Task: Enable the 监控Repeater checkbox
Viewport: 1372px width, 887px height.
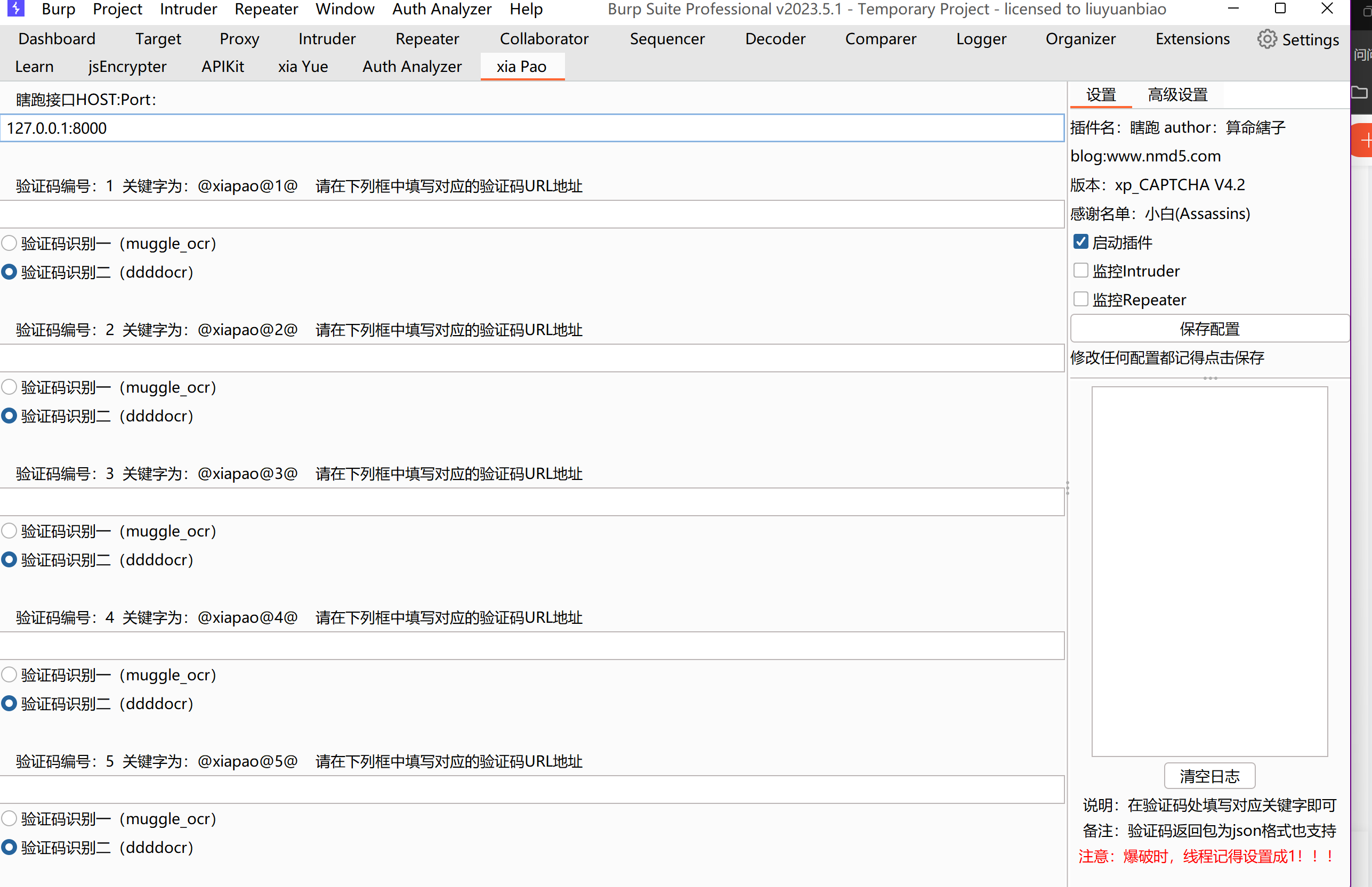Action: [1080, 299]
